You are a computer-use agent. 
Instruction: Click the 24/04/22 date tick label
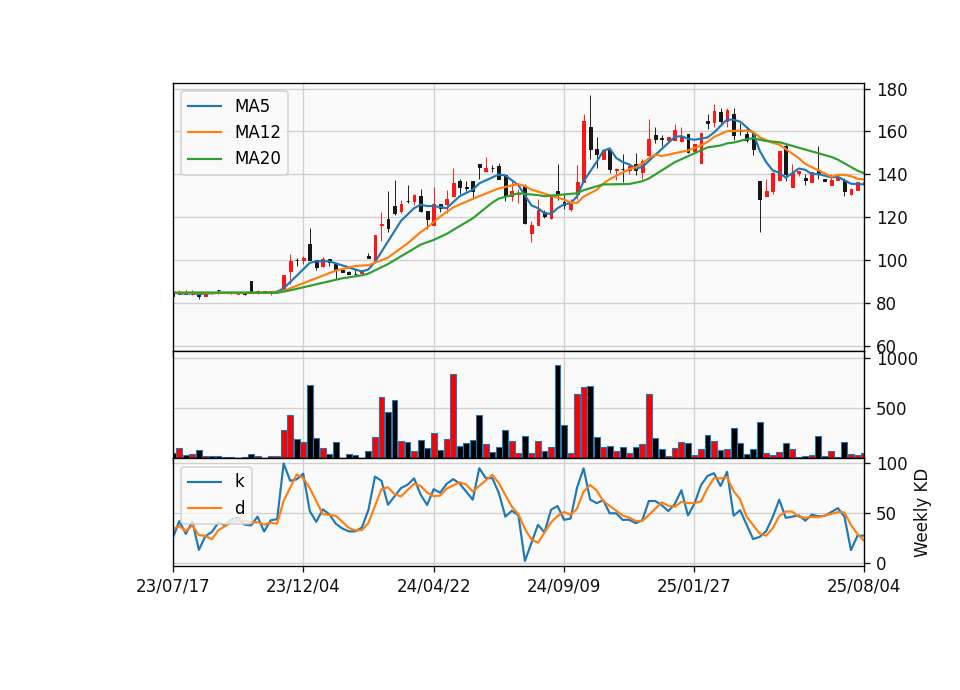click(x=433, y=586)
